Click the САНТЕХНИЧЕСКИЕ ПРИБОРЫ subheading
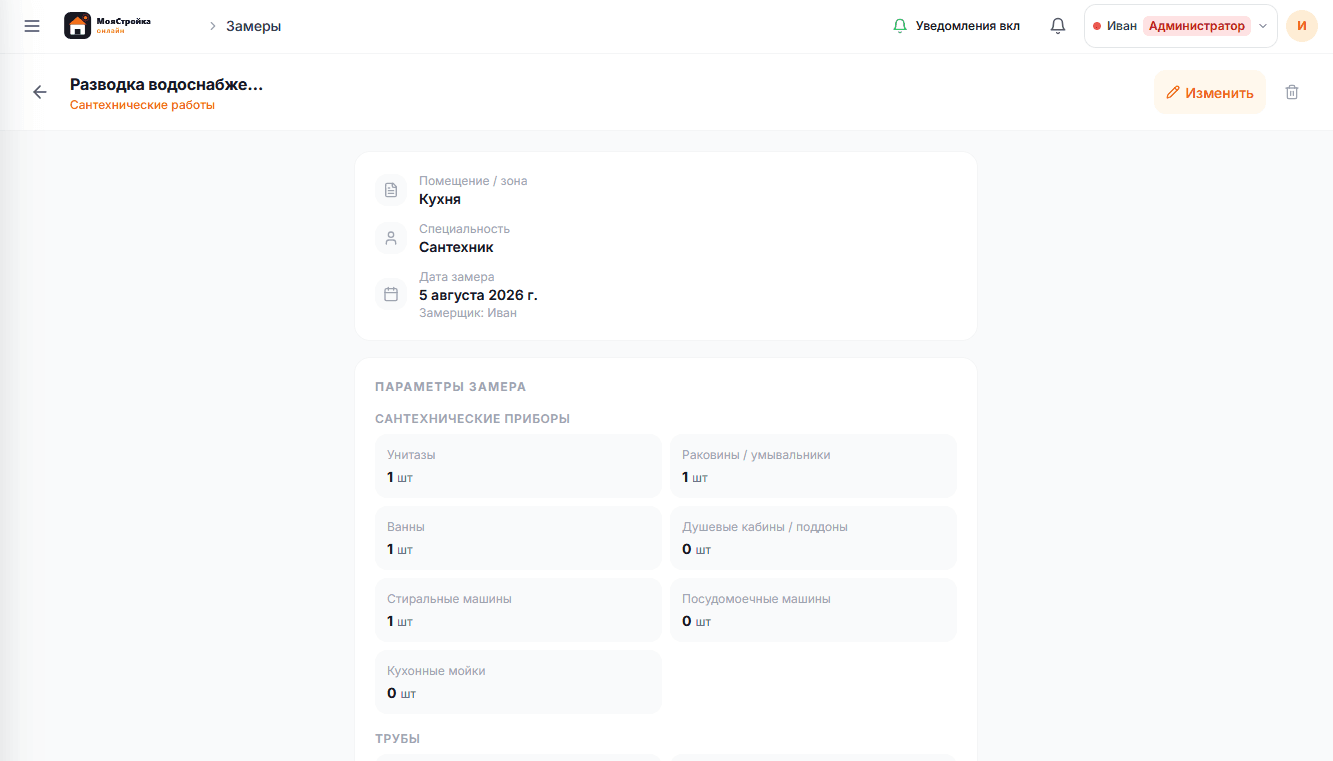This screenshot has width=1333, height=761. point(472,419)
